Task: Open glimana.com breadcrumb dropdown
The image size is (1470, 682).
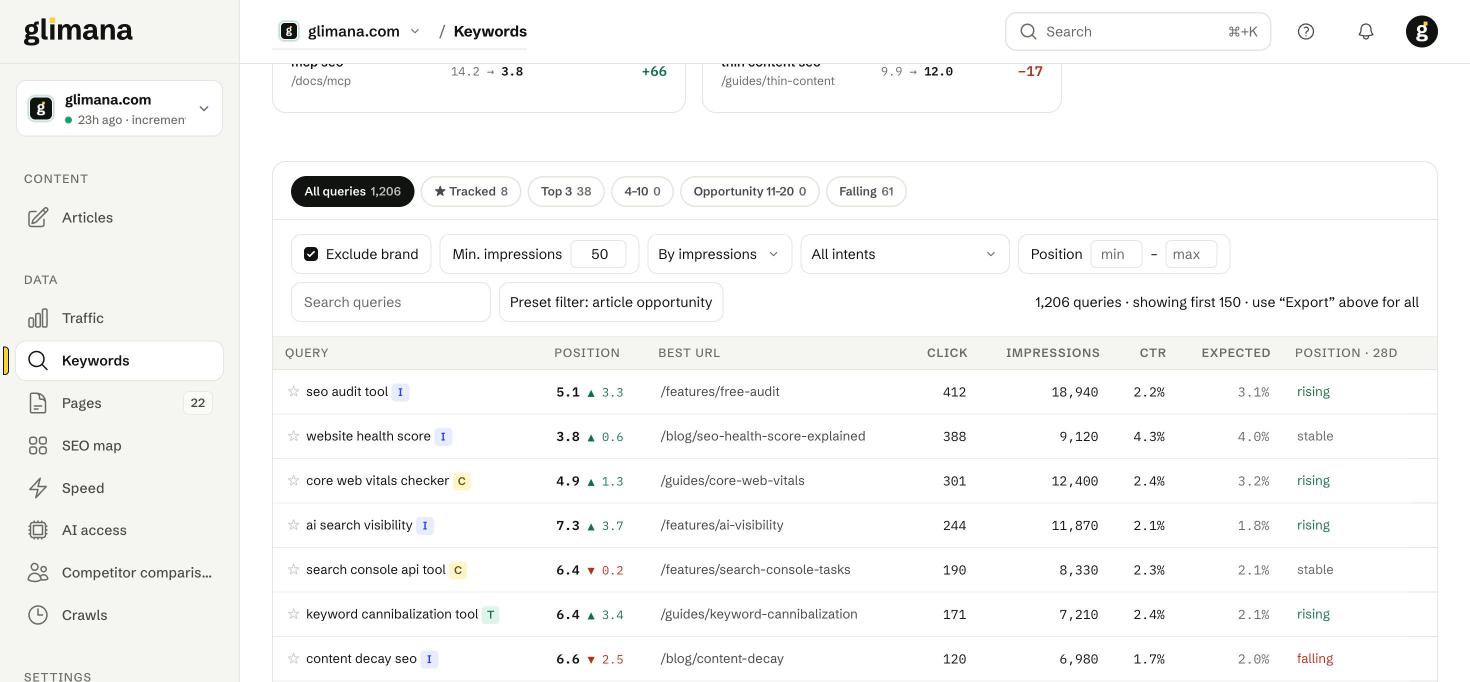Action: 350,32
